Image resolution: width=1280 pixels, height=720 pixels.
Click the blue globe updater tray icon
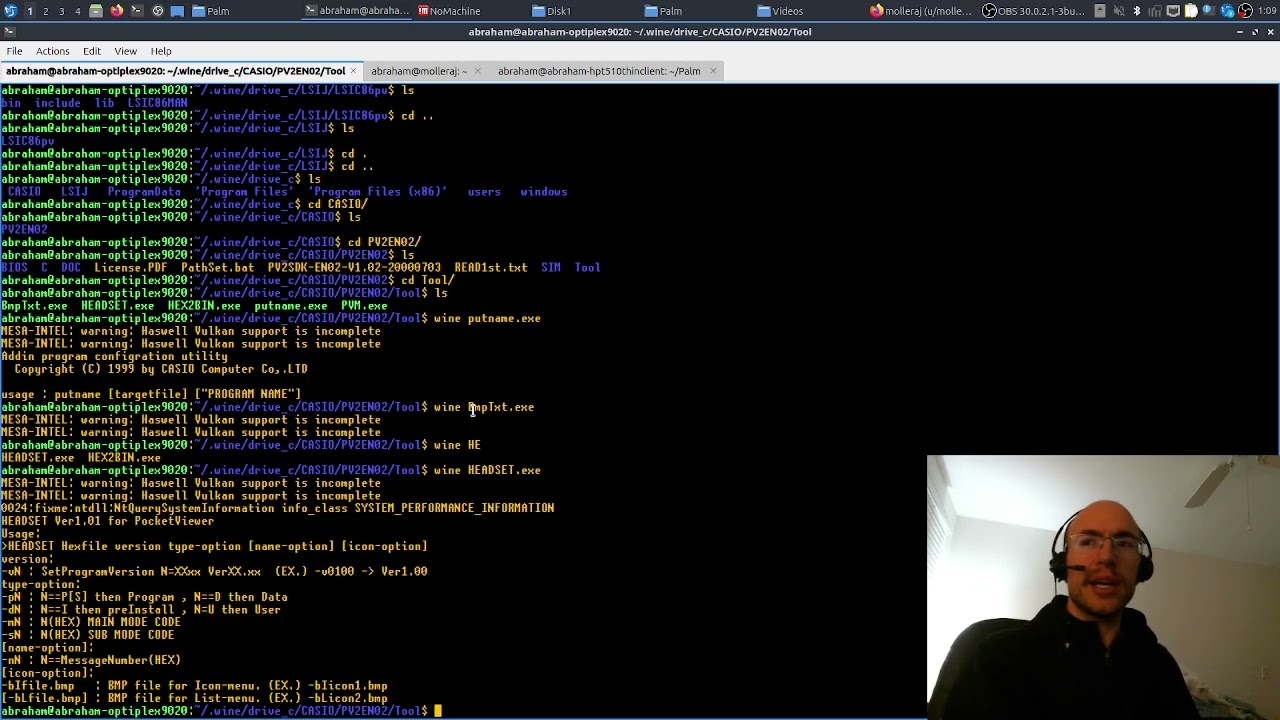[x=1227, y=11]
